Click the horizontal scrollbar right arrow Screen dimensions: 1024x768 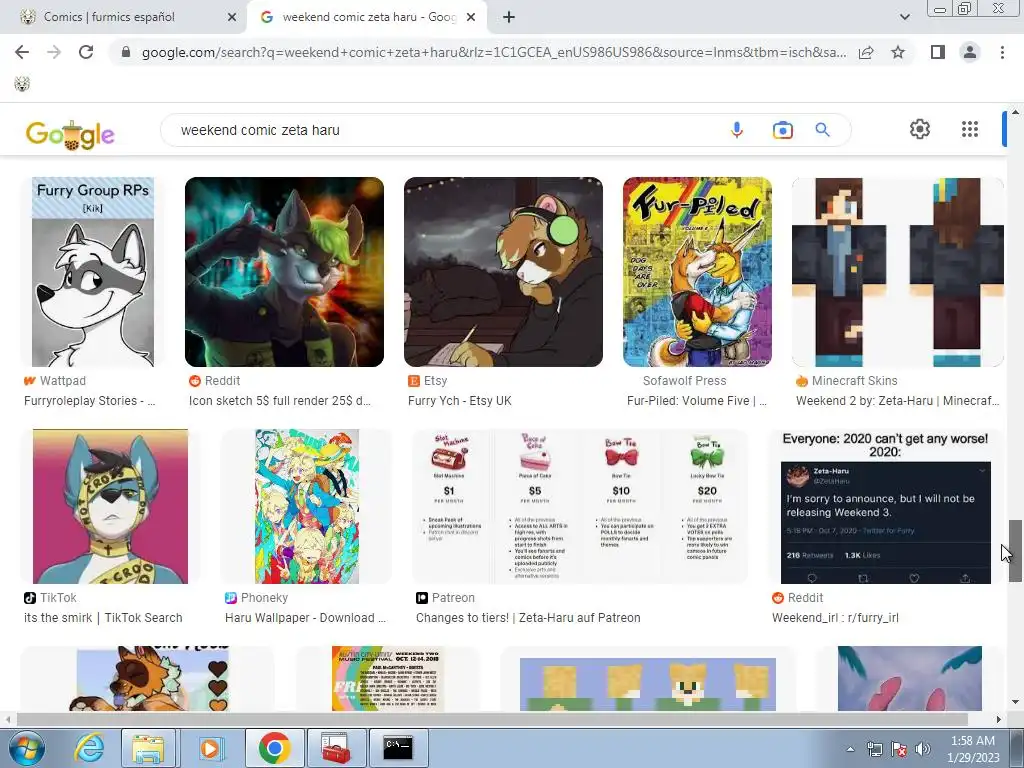pyautogui.click(x=999, y=719)
